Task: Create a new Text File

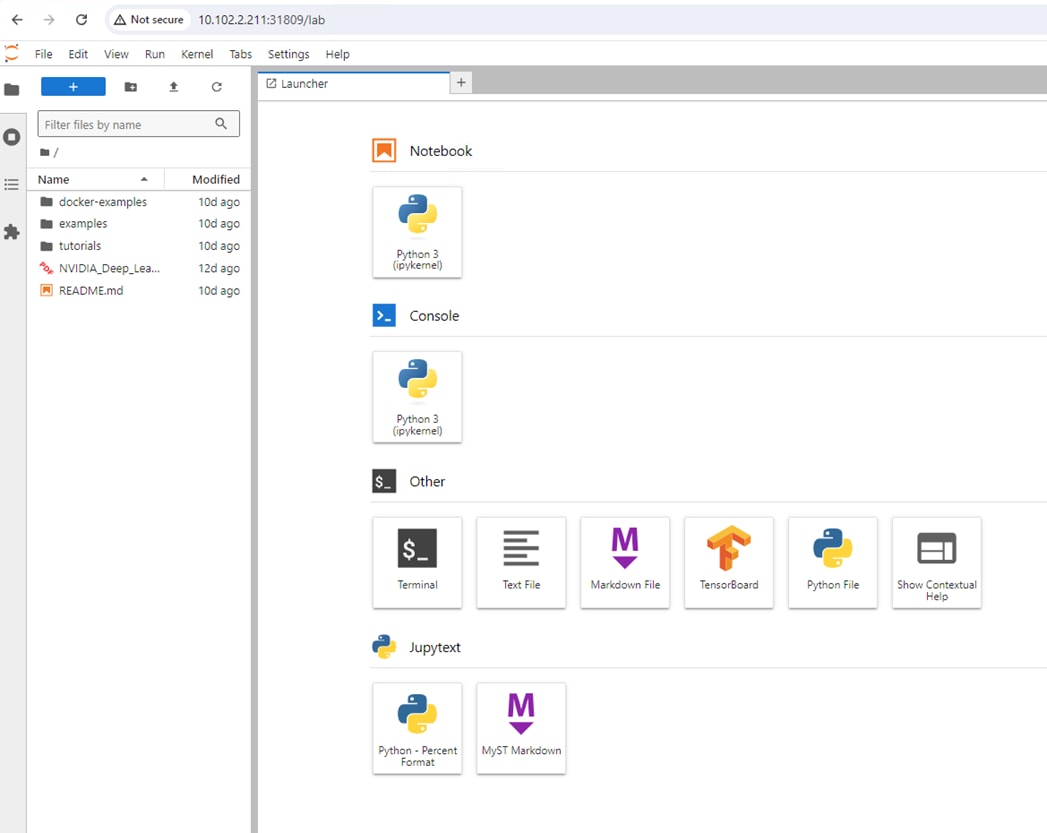Action: click(521, 563)
